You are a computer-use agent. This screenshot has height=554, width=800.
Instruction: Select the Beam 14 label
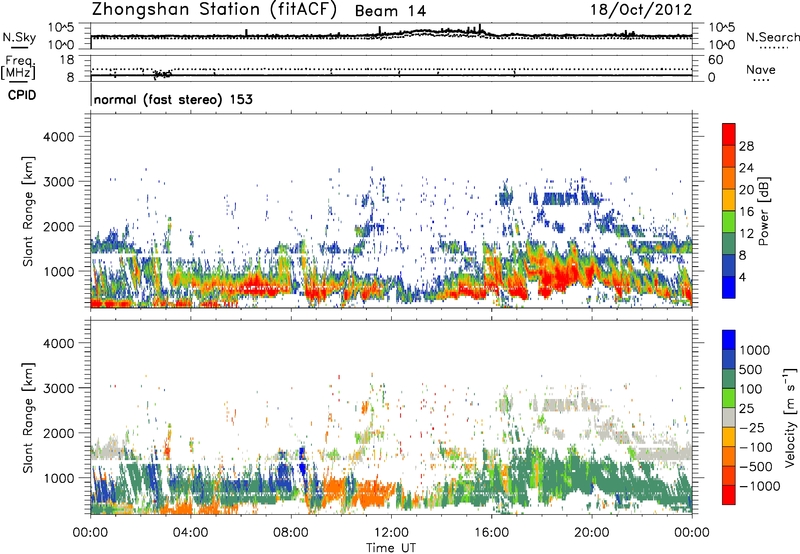[390, 11]
